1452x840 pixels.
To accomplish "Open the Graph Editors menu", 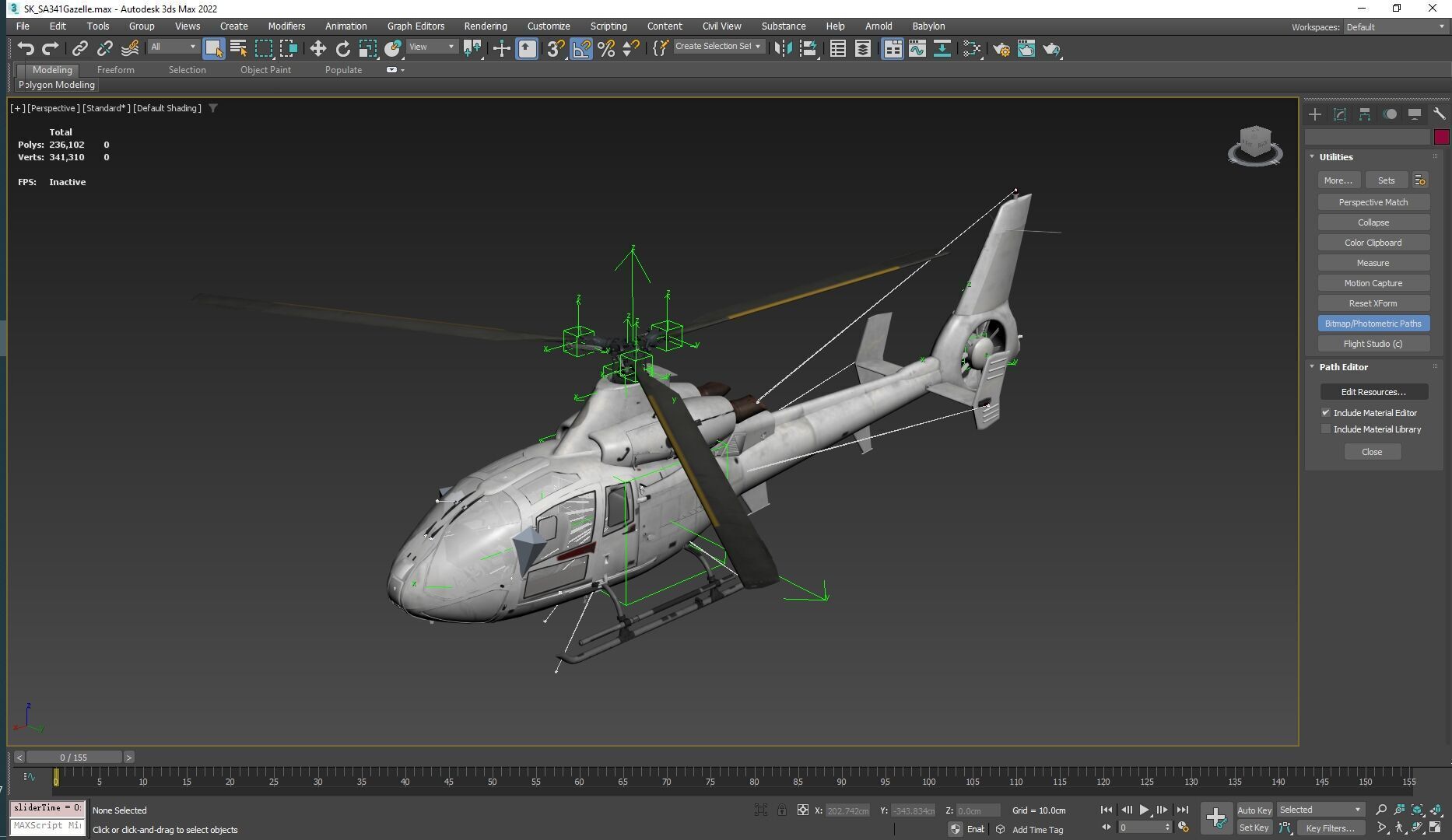I will point(416,26).
